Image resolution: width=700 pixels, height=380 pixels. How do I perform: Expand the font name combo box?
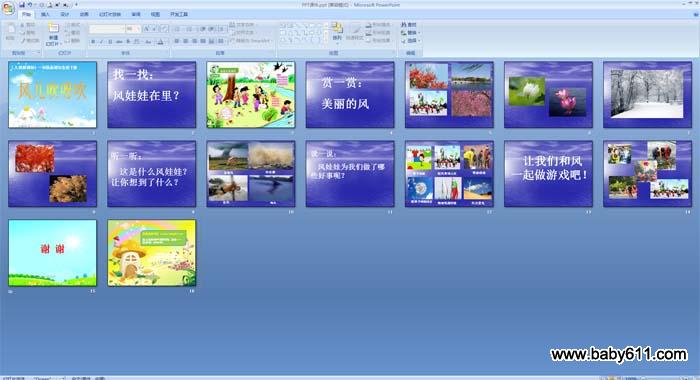click(107, 29)
